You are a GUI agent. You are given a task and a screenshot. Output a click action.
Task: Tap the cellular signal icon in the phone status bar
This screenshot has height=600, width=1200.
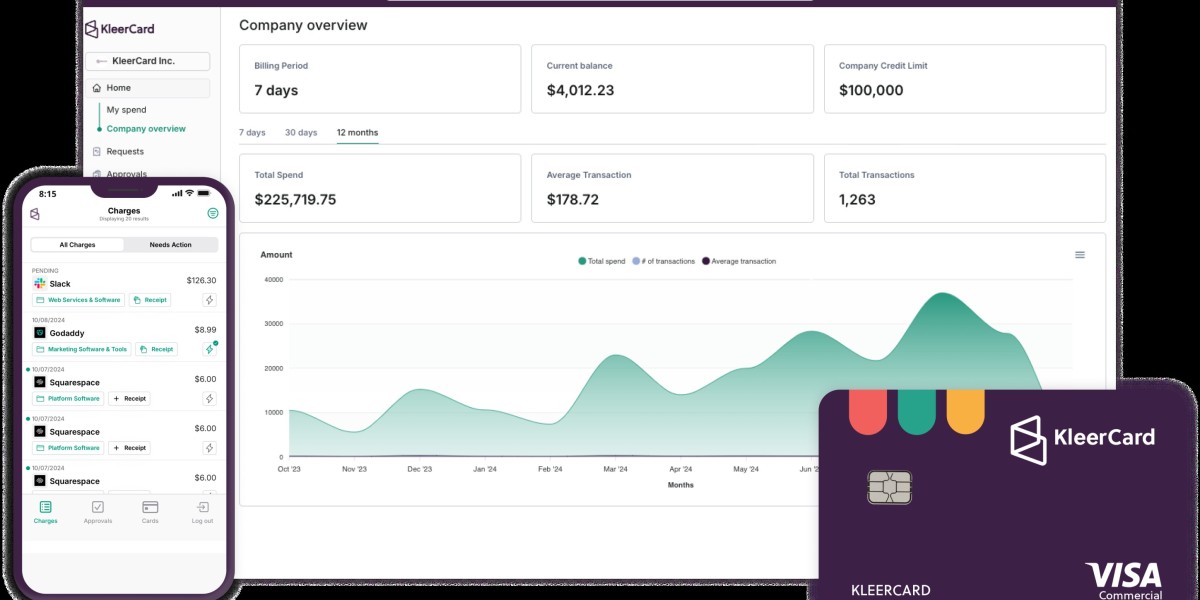point(177,193)
